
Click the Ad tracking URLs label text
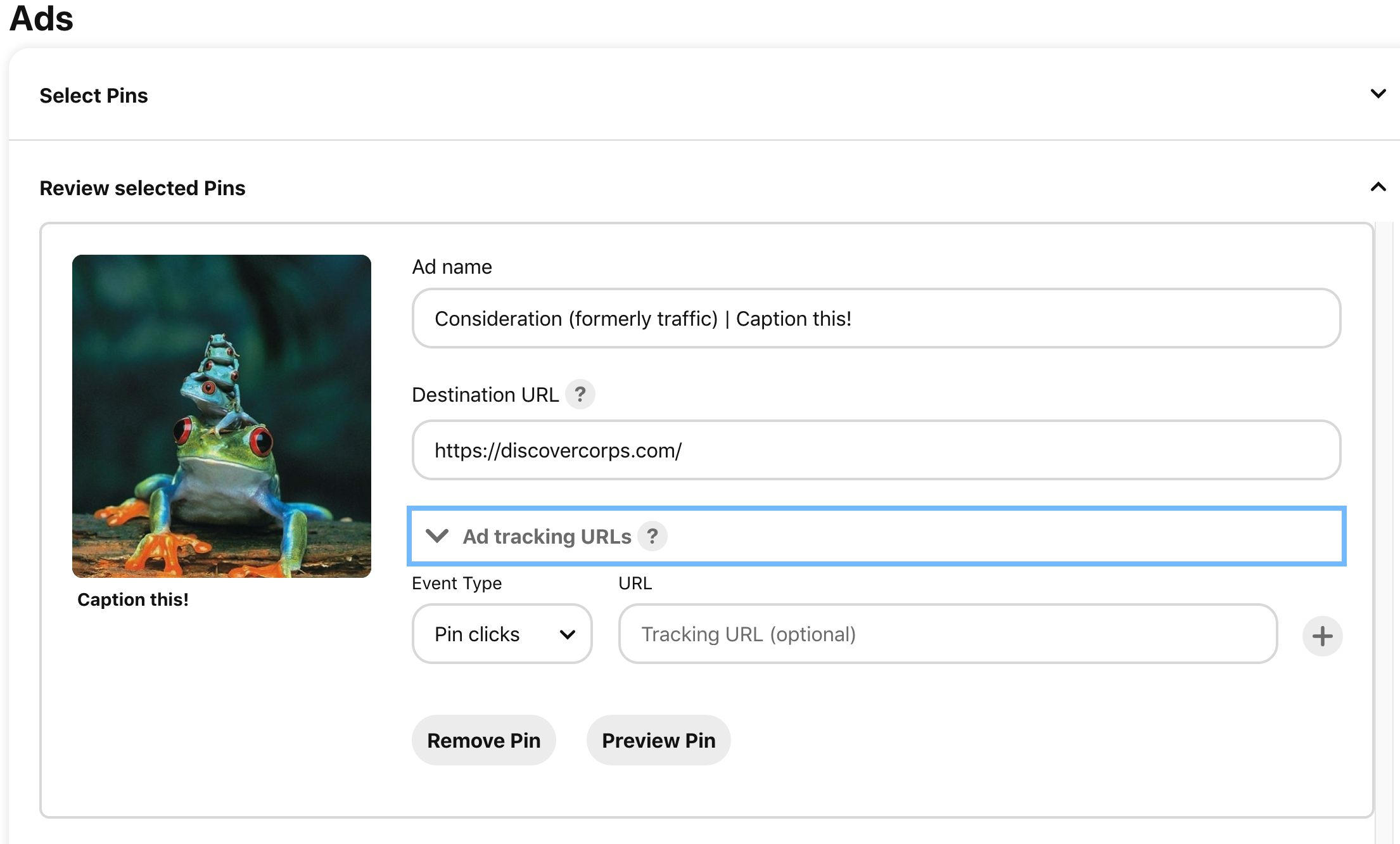(x=547, y=537)
